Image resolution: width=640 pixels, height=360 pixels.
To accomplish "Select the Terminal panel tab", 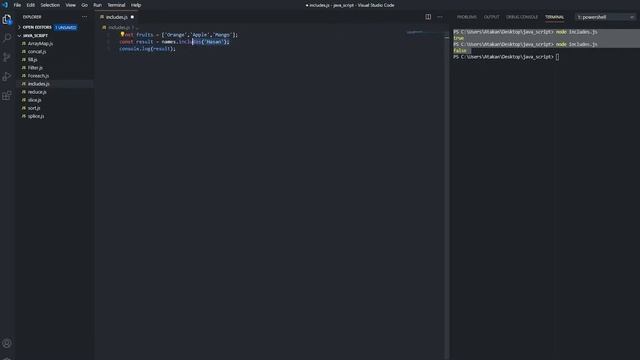I will tap(554, 17).
